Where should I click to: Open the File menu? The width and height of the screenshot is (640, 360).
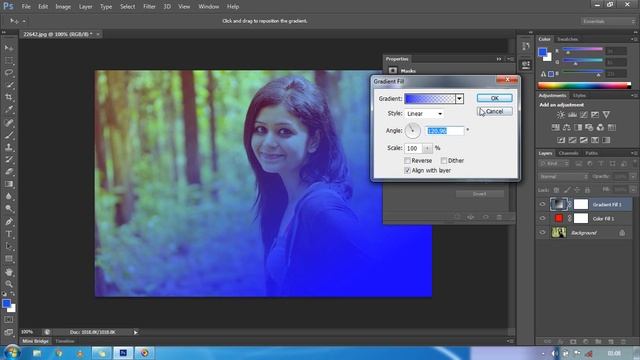click(x=26, y=7)
